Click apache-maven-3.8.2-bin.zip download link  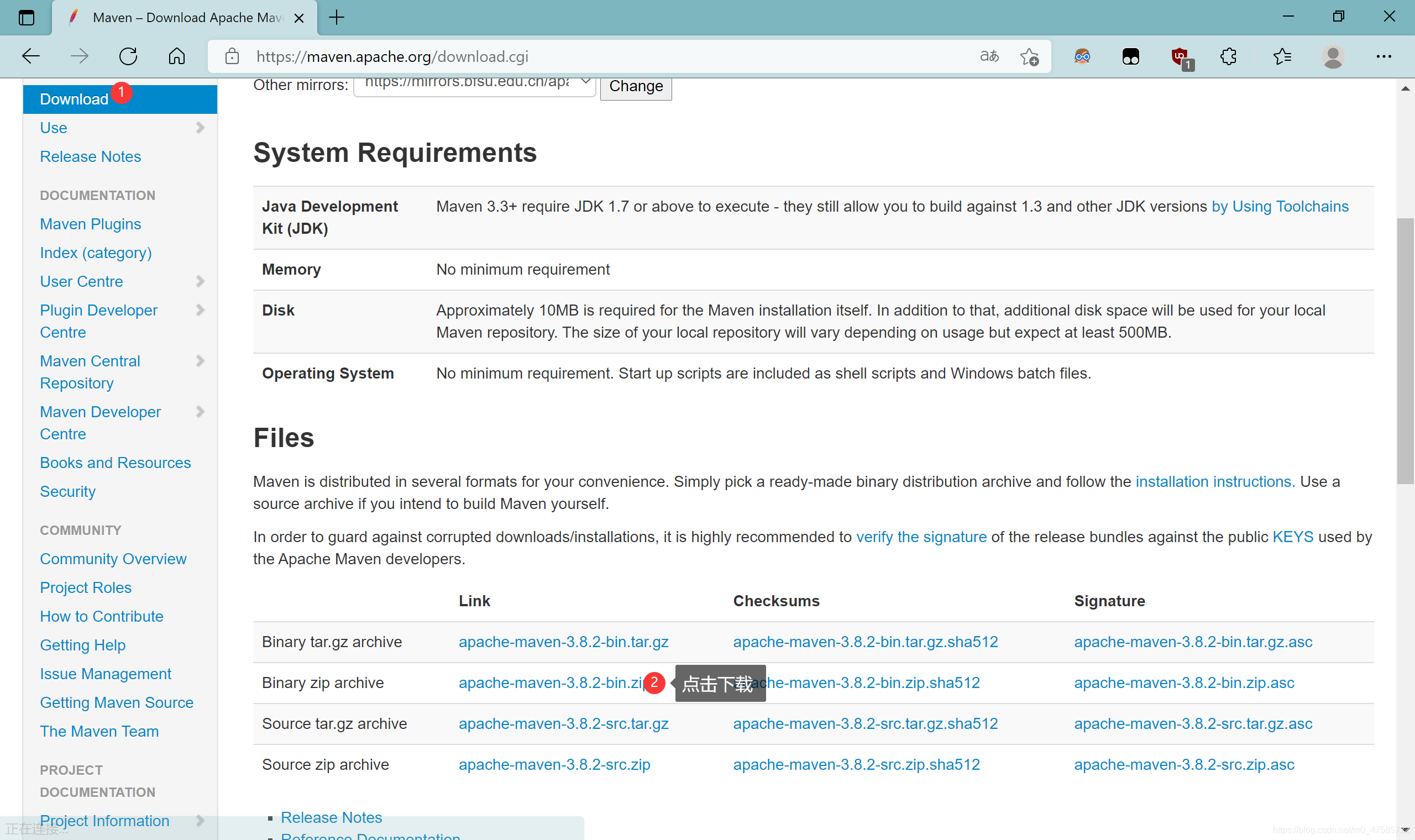[x=553, y=683]
